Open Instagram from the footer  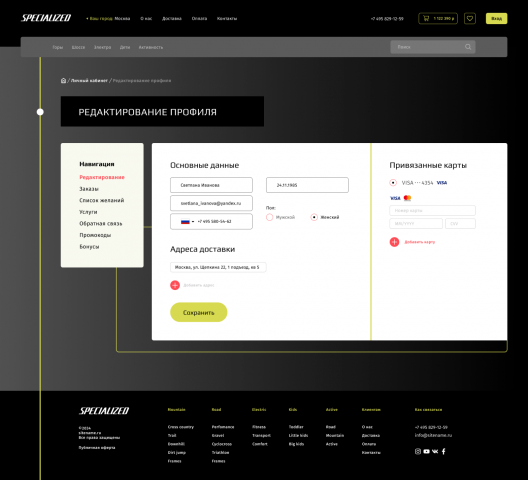pos(418,451)
